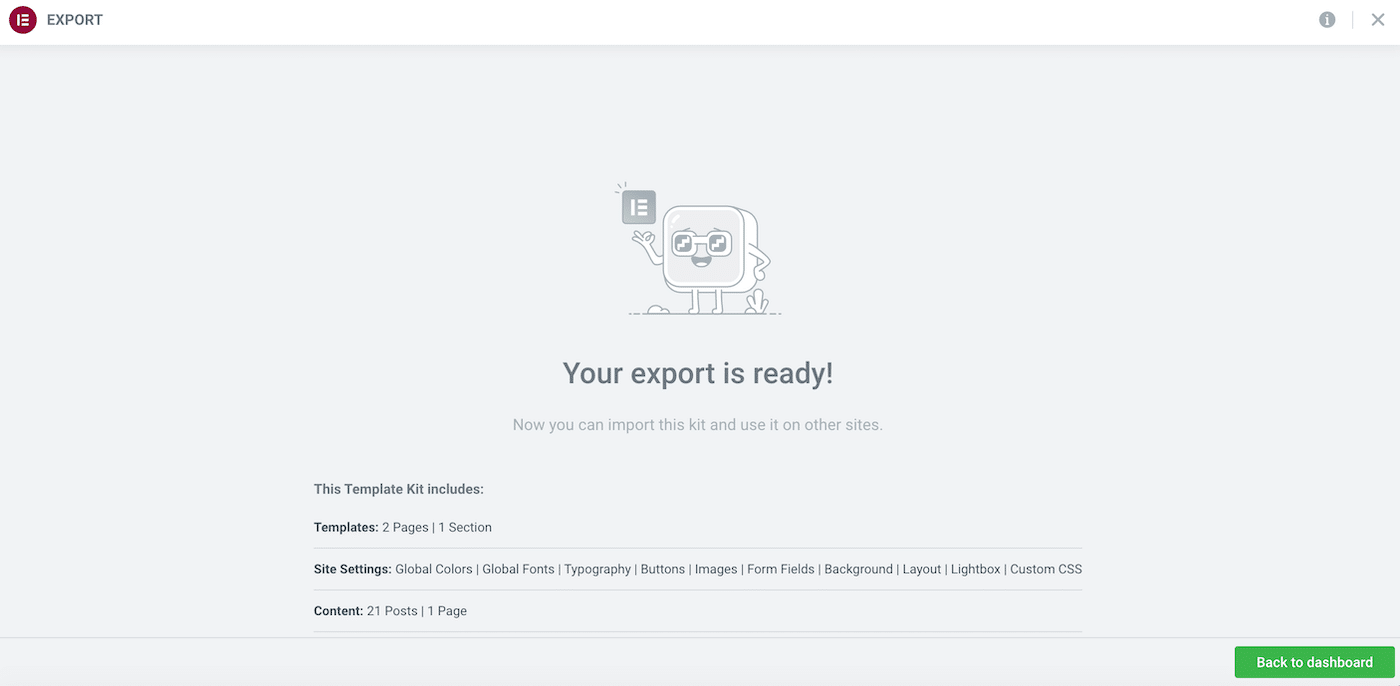Click "21 Posts" in the Content row
Viewport: 1400px width, 686px height.
click(x=392, y=611)
